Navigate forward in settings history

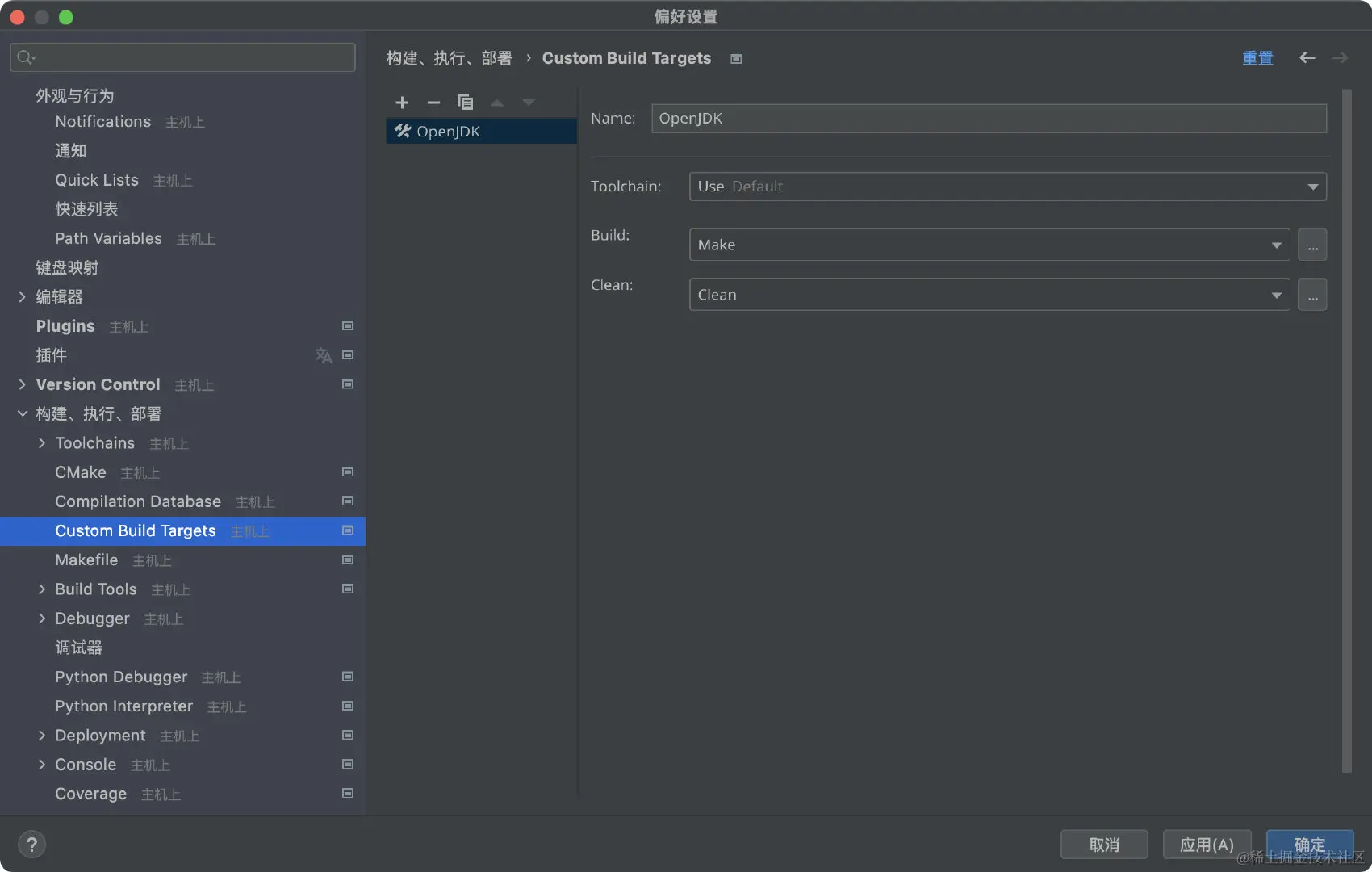click(1340, 58)
